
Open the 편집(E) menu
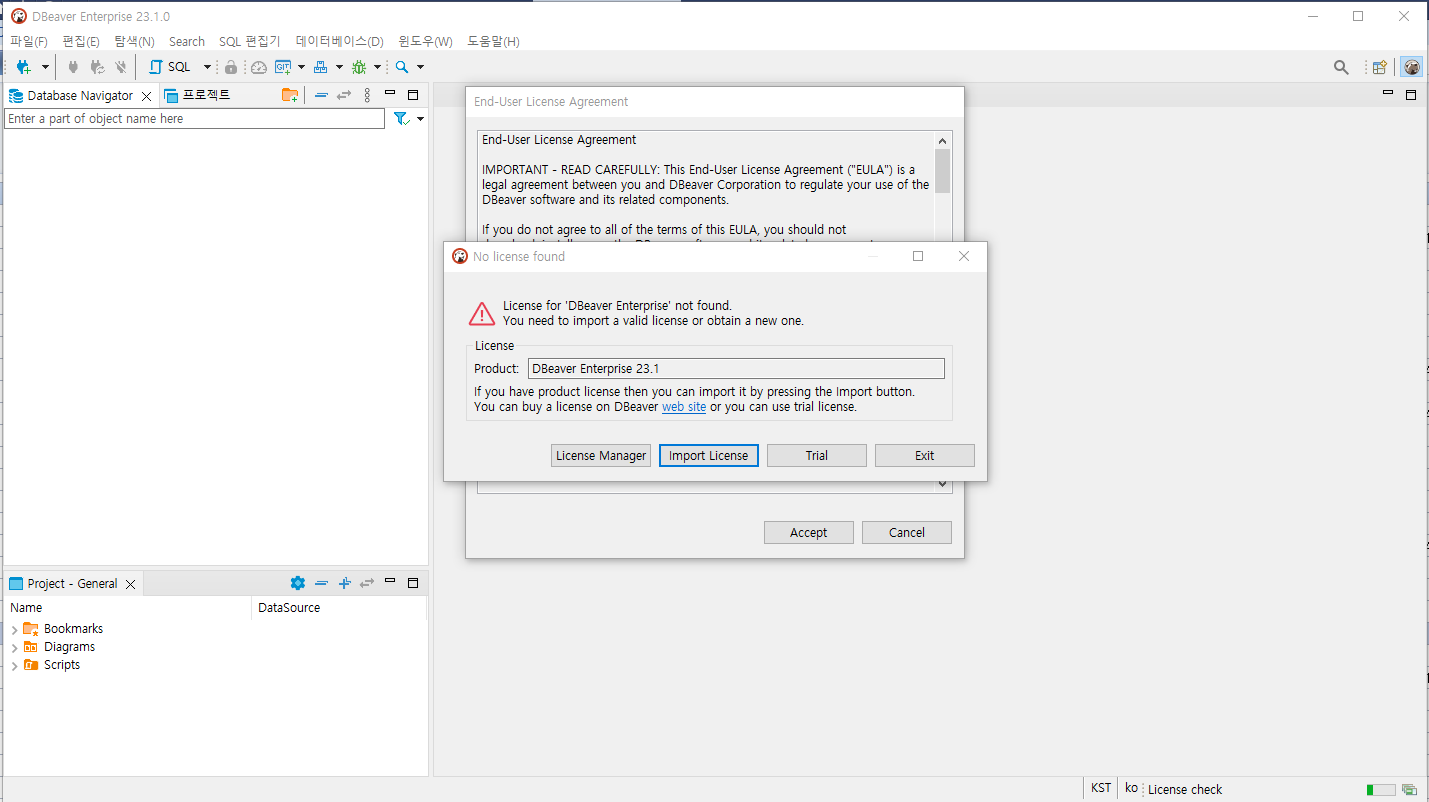pyautogui.click(x=81, y=42)
